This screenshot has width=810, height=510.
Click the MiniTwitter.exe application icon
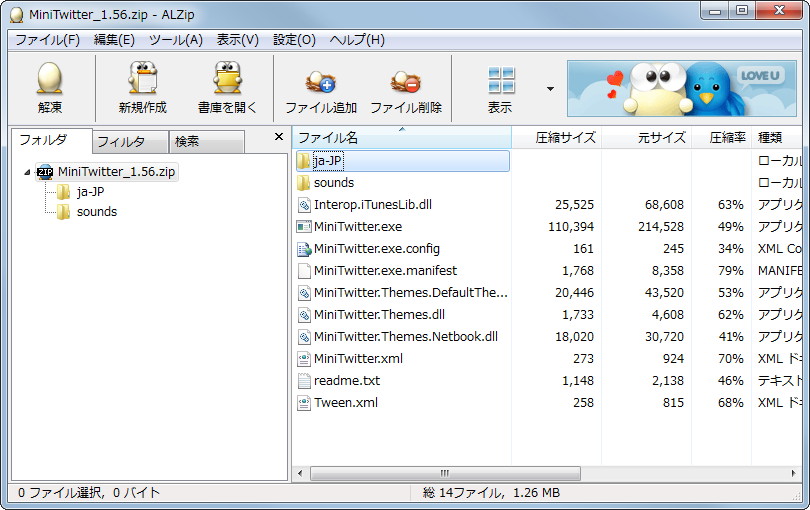[x=304, y=227]
